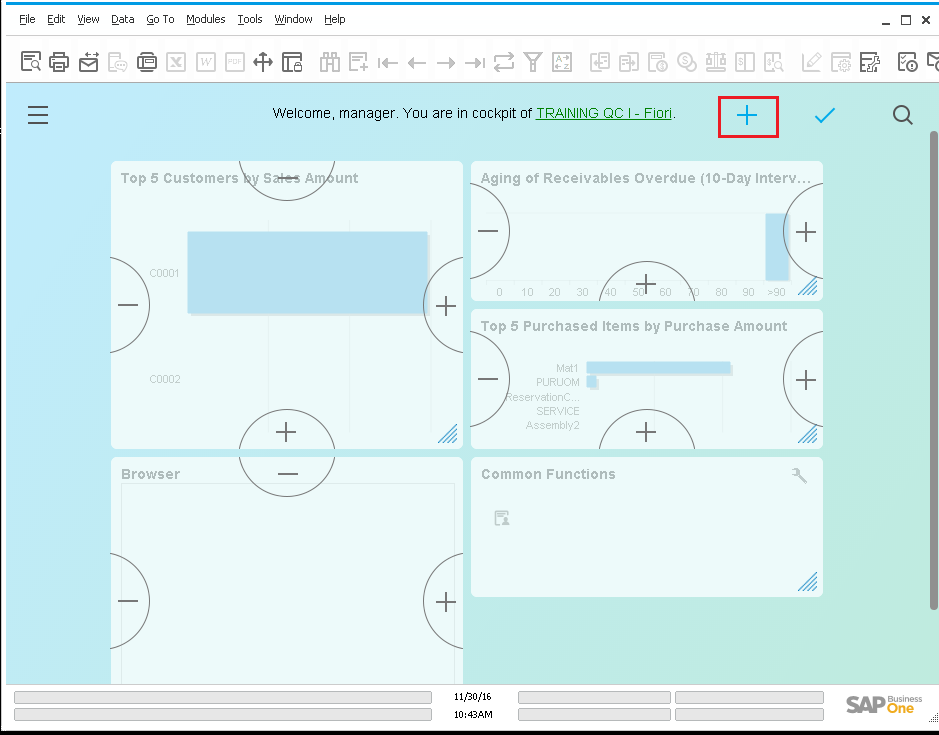The image size is (939, 735).
Task: Click the status bar progress indicator
Action: [x=222, y=697]
